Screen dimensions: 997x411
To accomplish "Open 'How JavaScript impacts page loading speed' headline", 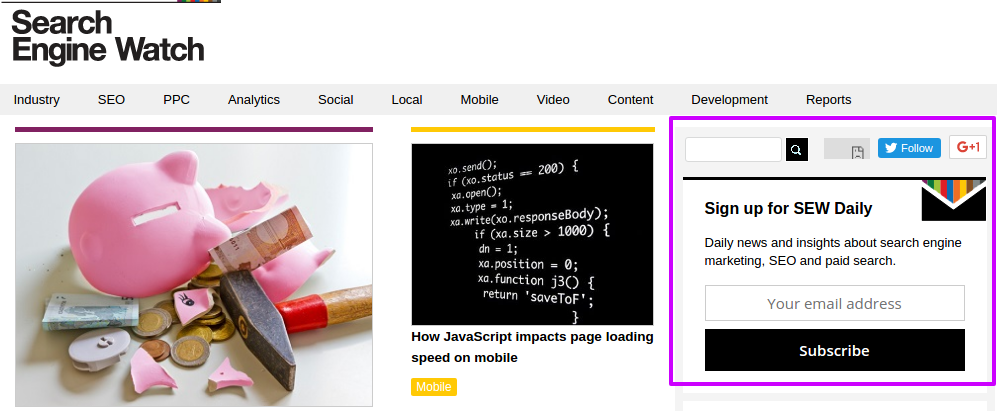I will click(532, 347).
